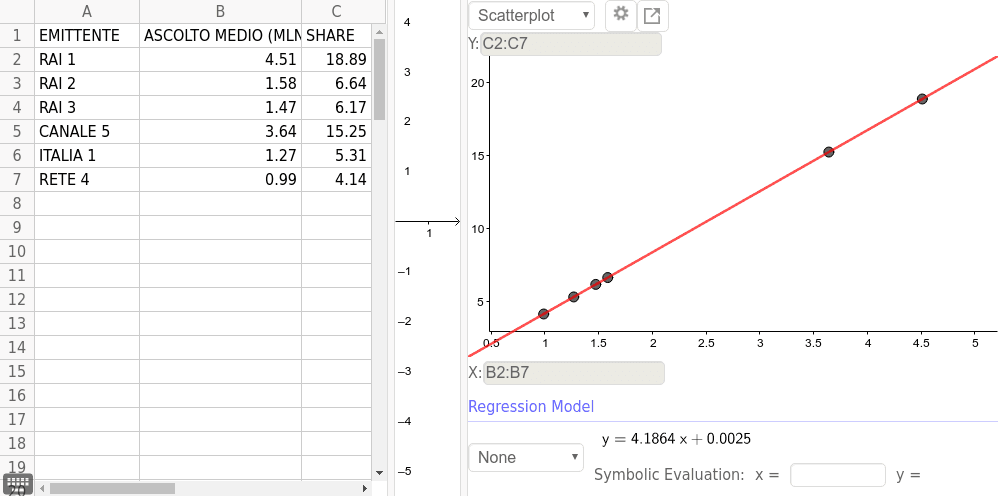Select the ITALIA 1 cell

(87, 156)
